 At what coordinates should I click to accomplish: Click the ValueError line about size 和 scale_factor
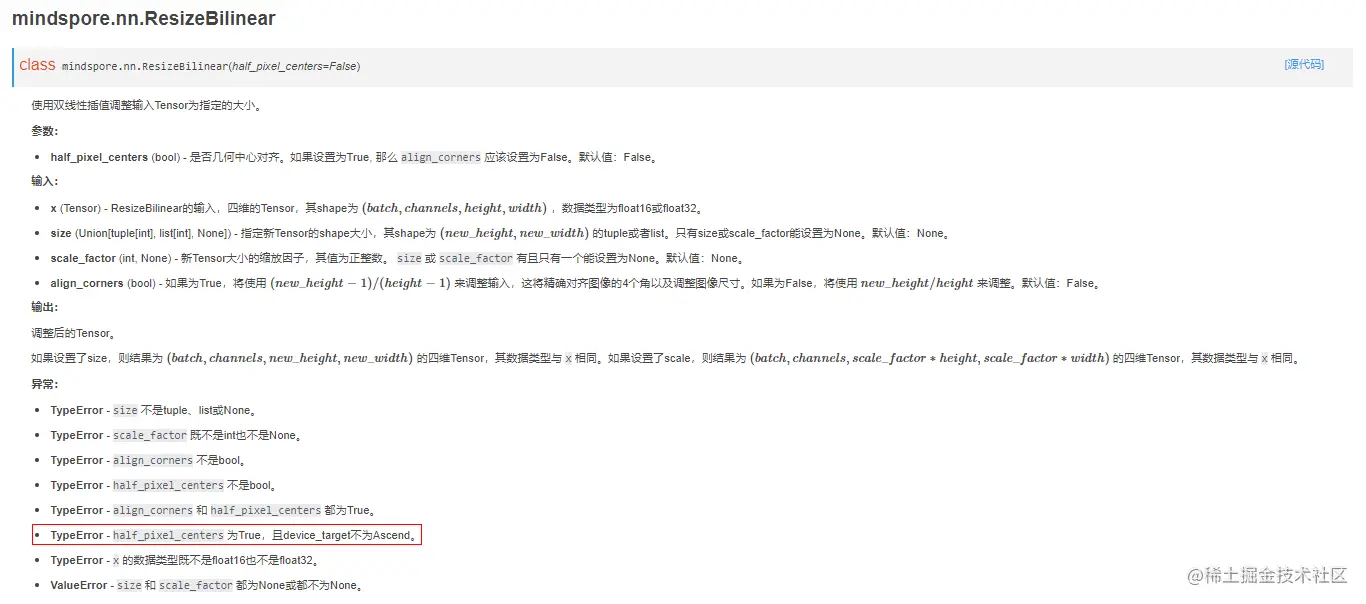[206, 585]
